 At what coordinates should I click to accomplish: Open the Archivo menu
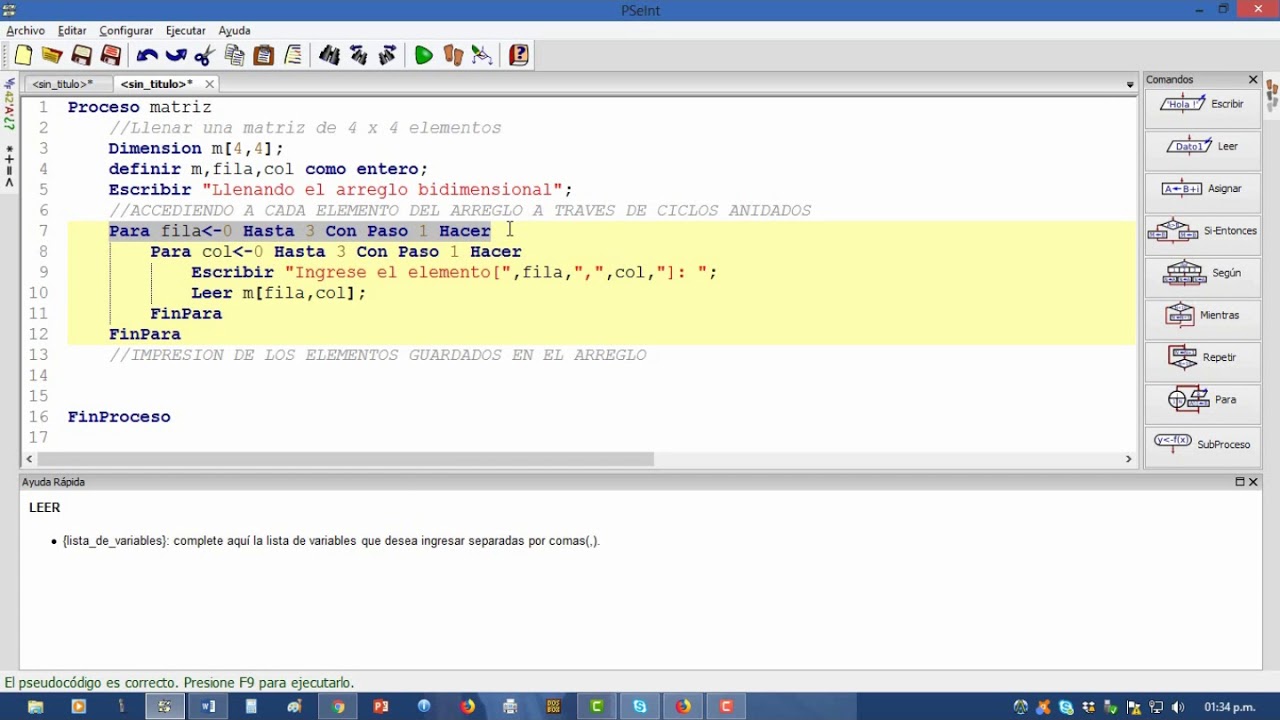pos(25,31)
